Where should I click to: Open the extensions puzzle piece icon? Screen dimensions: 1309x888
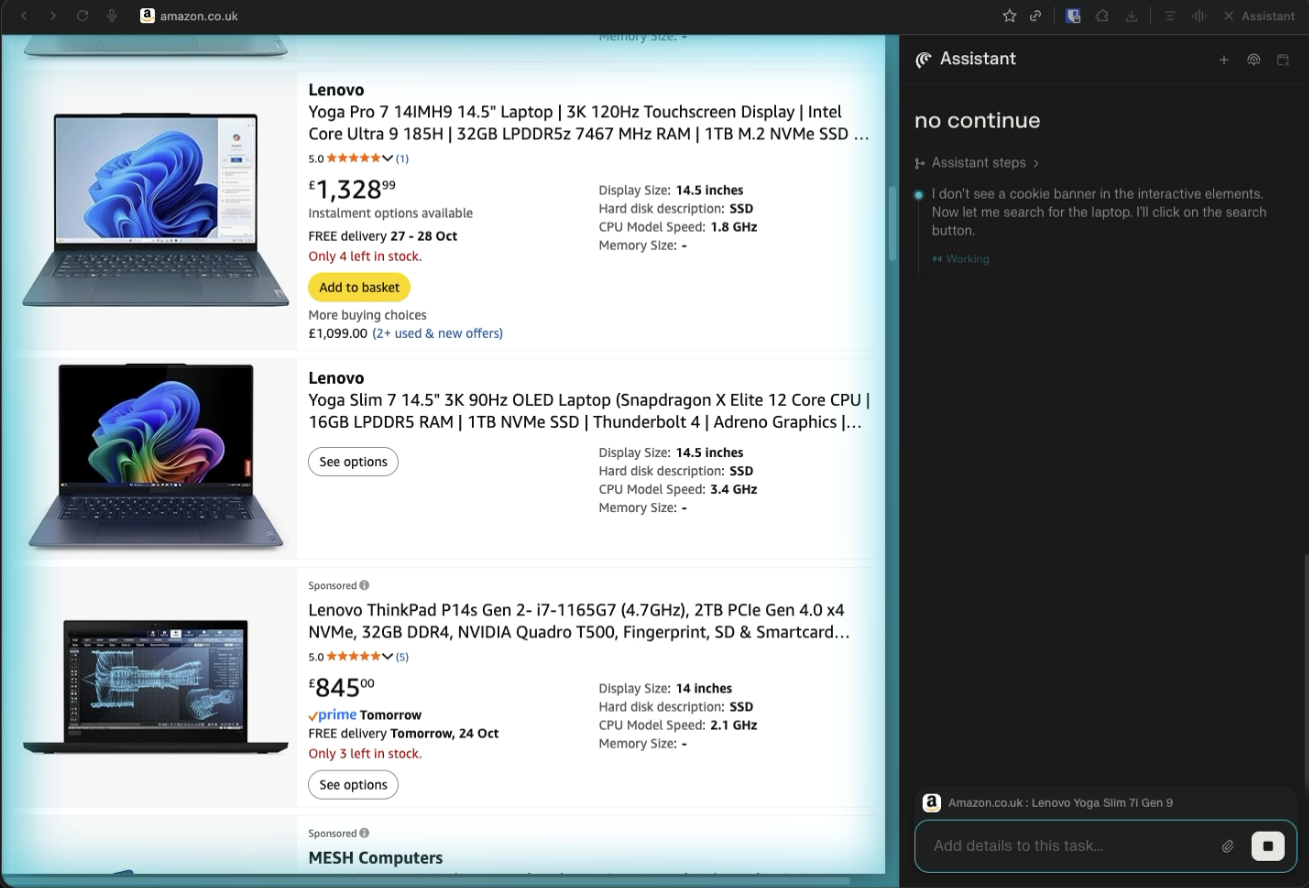click(1102, 16)
